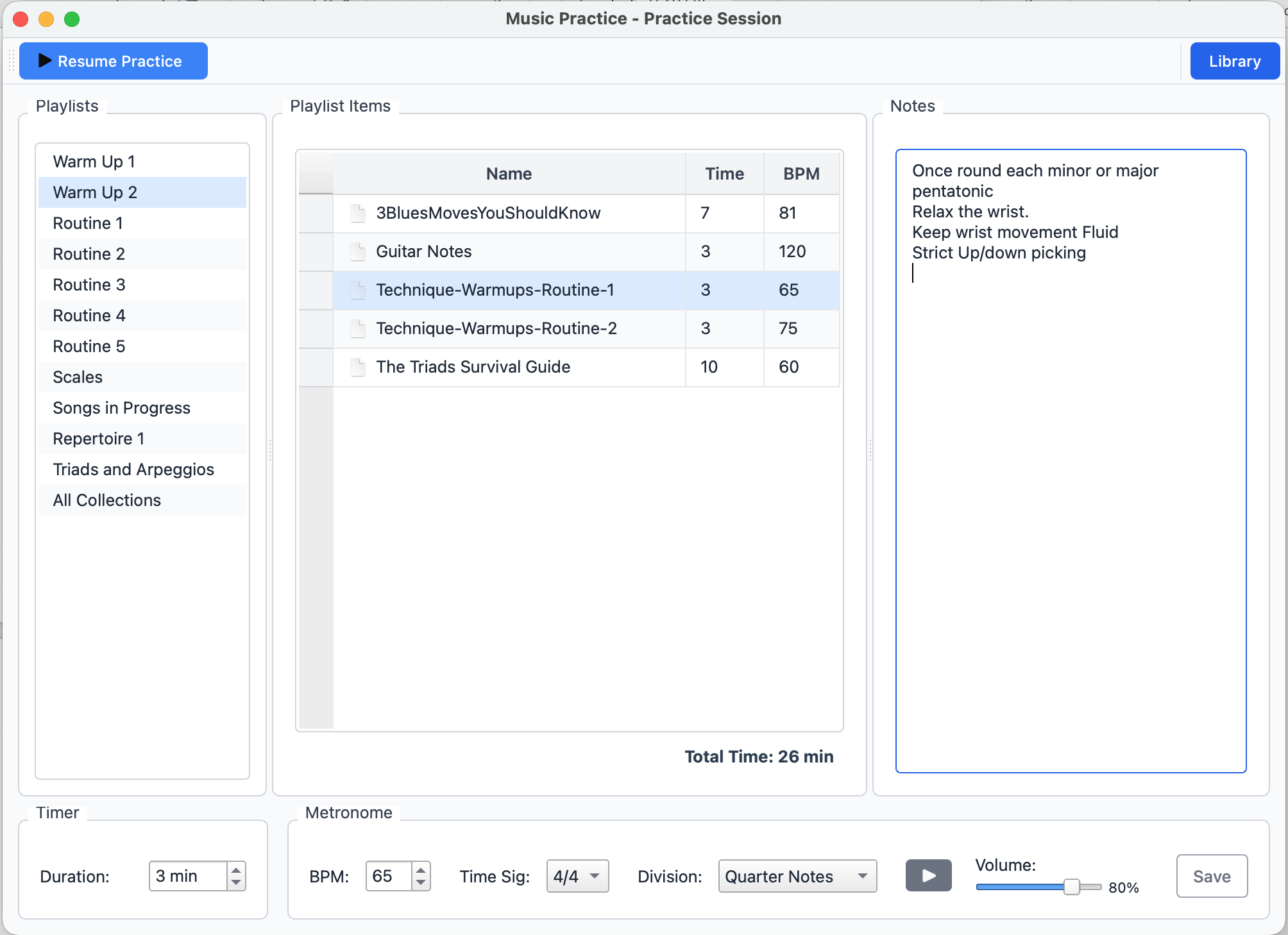Choose the Routine 4 playlist
Image resolution: width=1288 pixels, height=935 pixels.
142,316
